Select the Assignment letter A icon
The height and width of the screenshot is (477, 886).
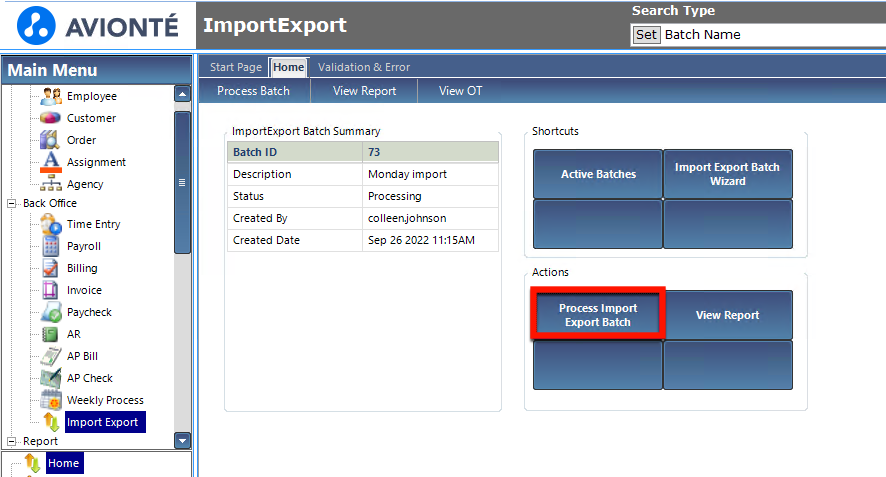(51, 162)
